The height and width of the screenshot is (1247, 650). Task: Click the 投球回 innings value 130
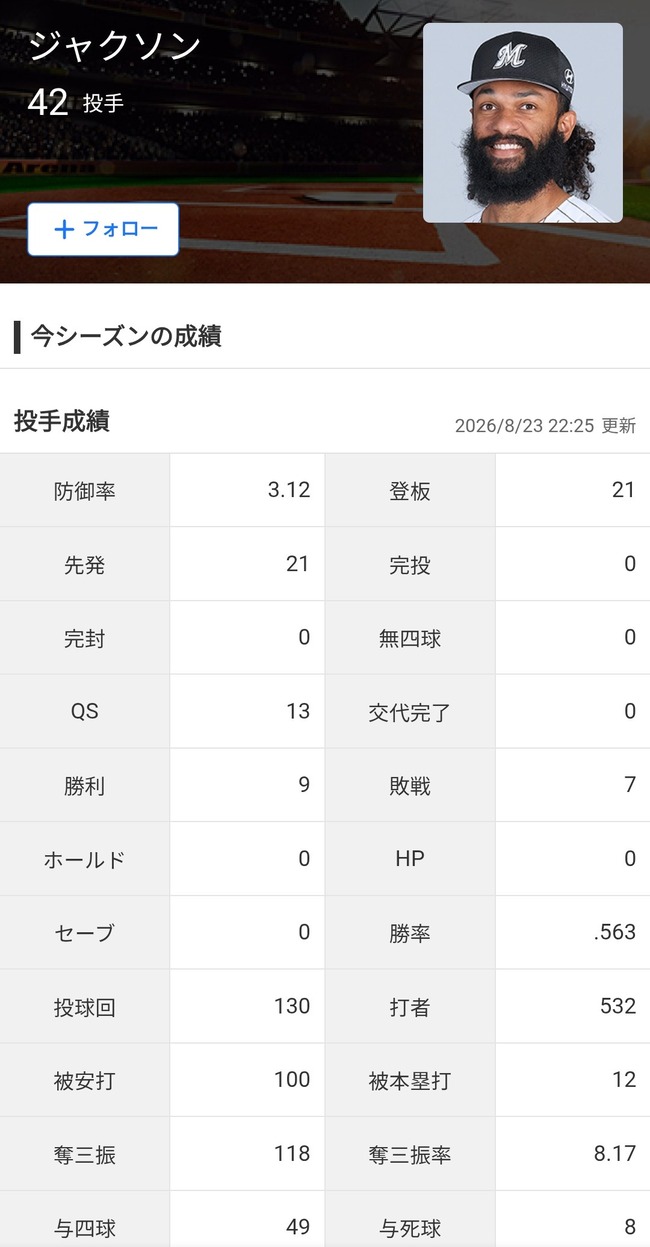pos(292,1006)
